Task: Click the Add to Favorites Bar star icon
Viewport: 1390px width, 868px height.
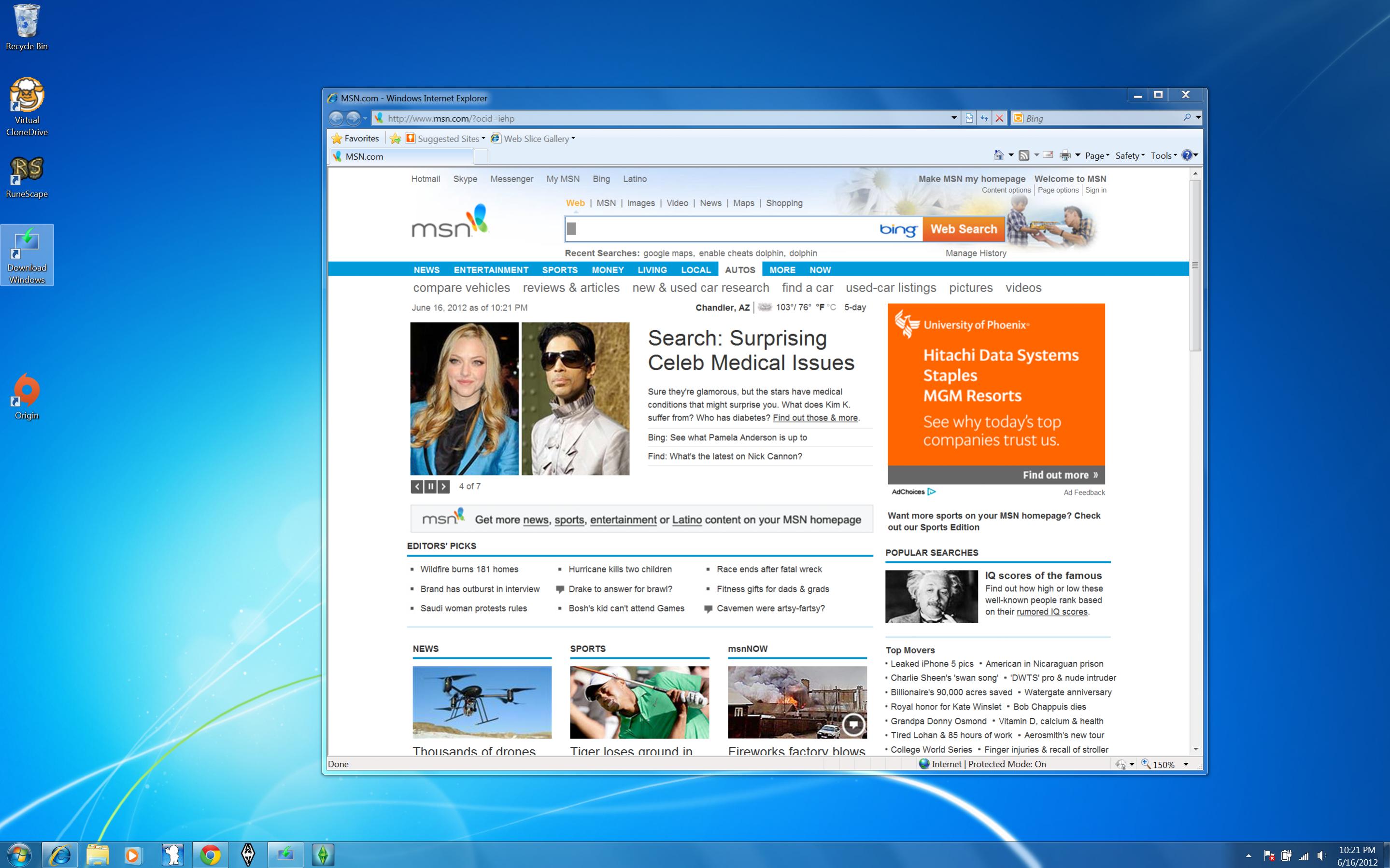Action: click(x=395, y=139)
